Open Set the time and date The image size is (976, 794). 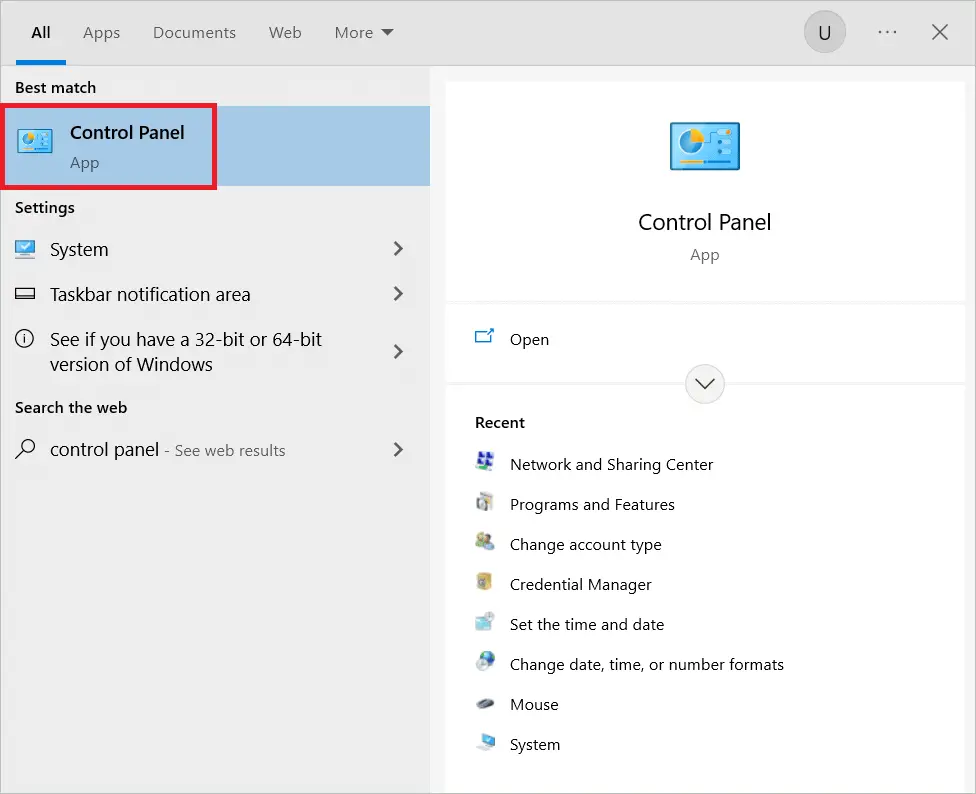(587, 624)
